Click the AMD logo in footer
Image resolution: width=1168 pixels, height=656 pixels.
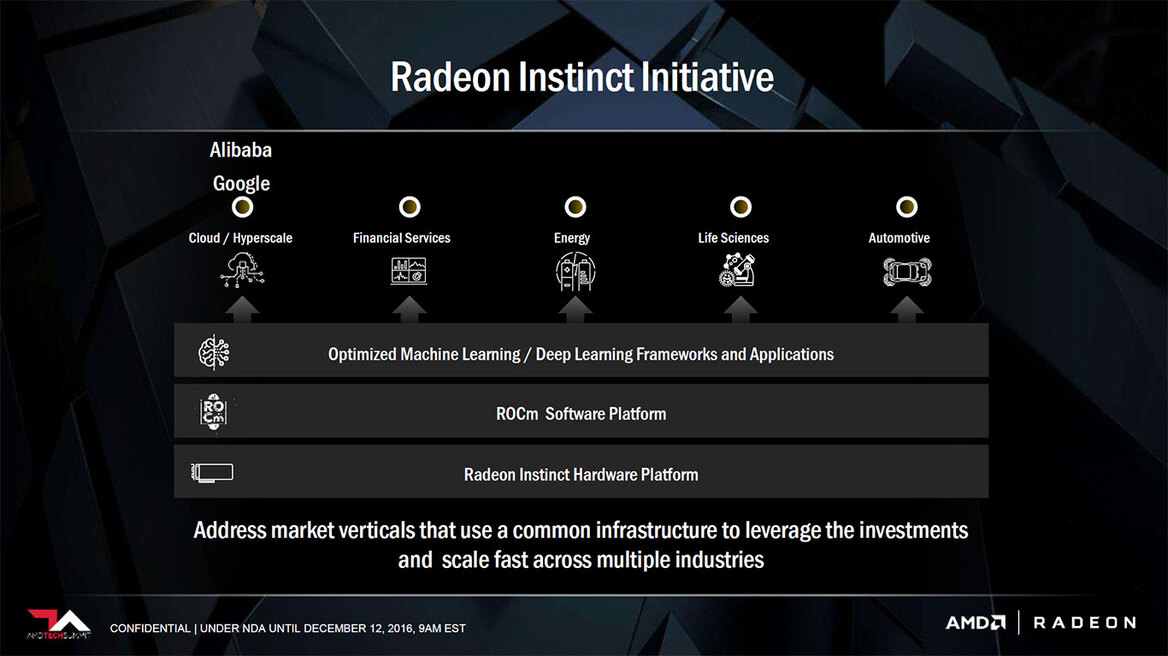point(975,622)
